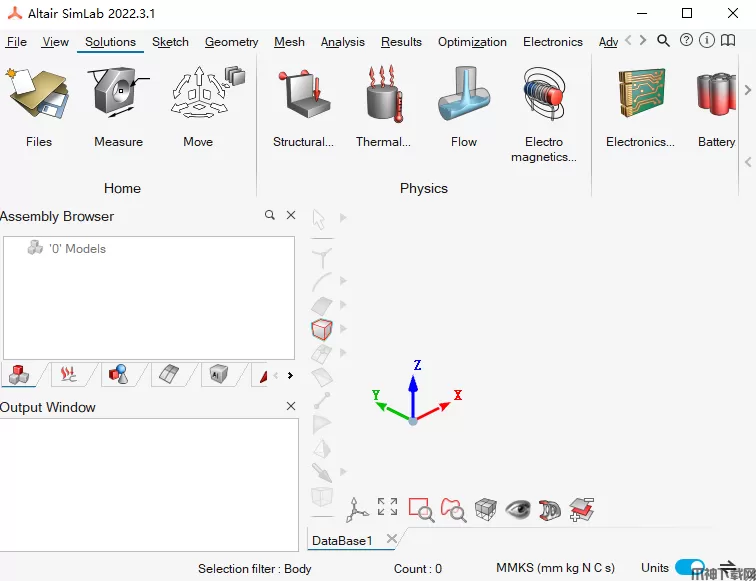
Task: Open the Thermal physics solutions
Action: [x=383, y=107]
